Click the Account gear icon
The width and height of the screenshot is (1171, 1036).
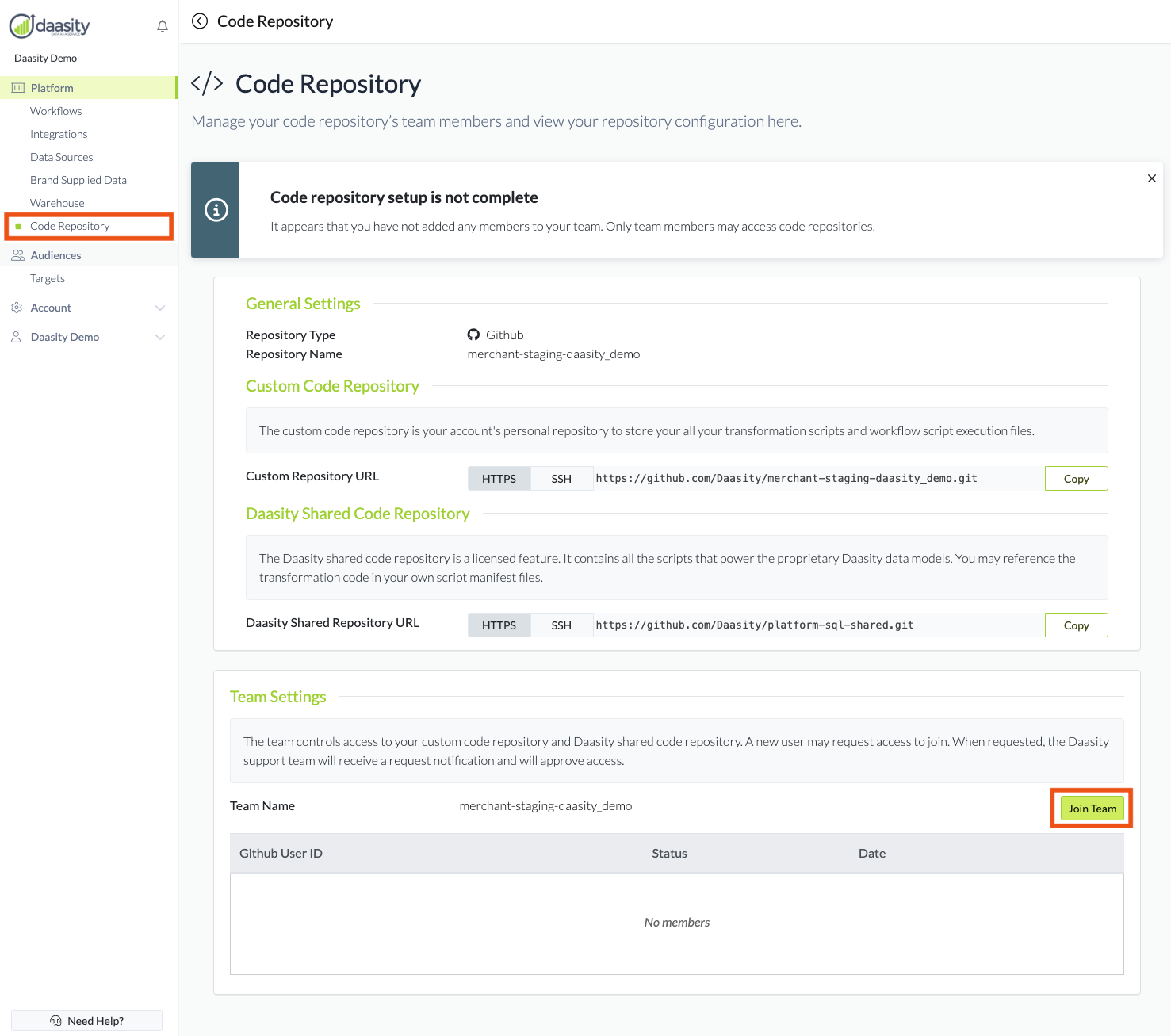17,308
